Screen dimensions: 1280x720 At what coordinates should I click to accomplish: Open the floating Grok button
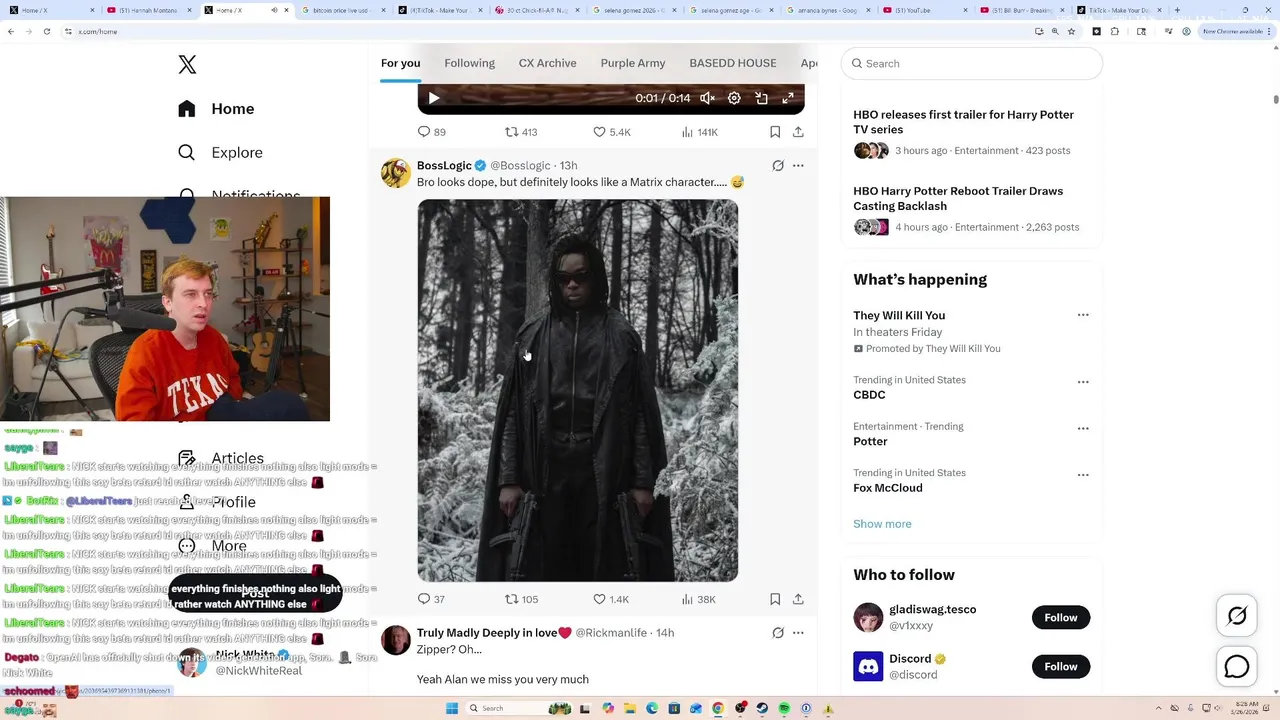click(1237, 617)
